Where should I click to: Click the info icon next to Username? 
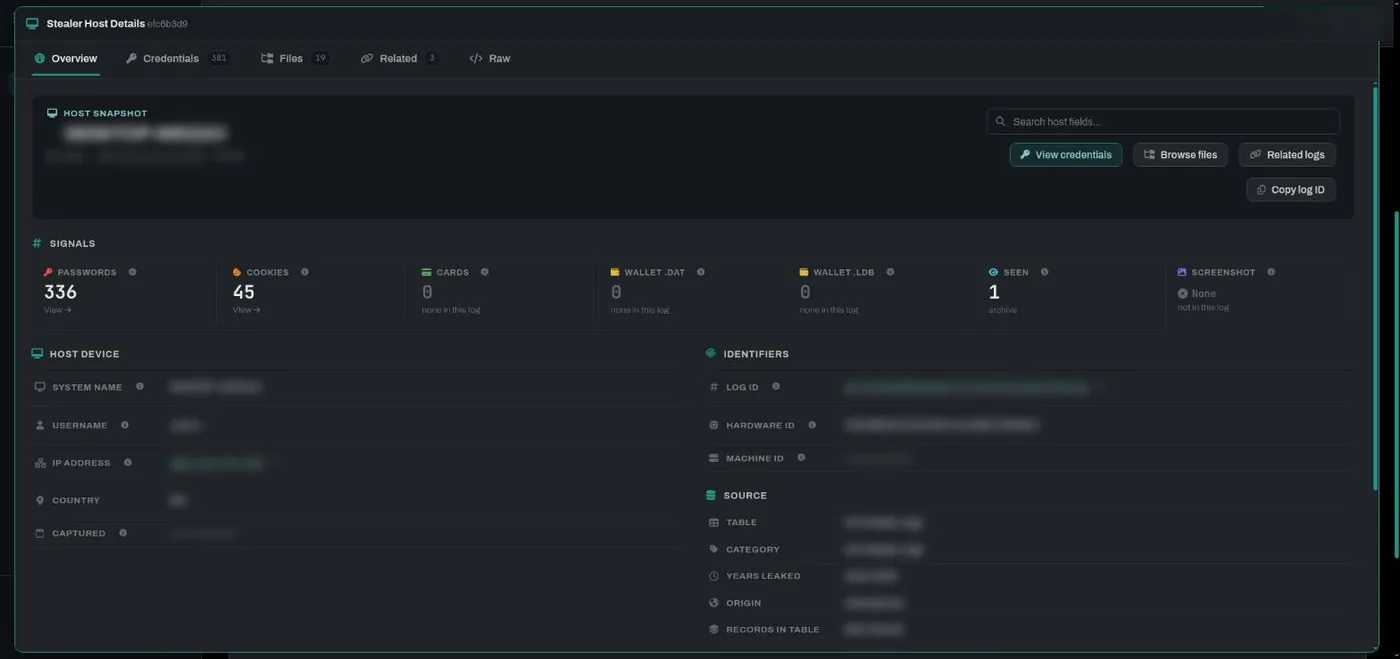(x=124, y=425)
